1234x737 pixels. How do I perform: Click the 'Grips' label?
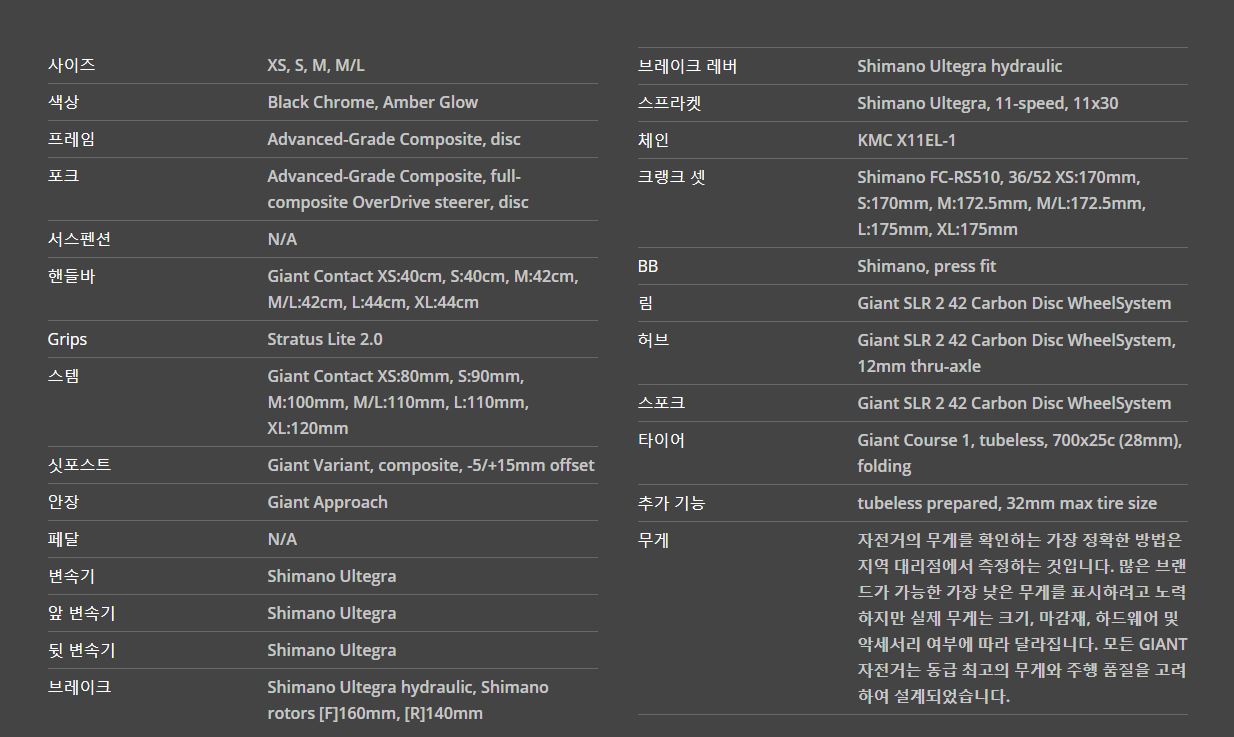point(68,339)
